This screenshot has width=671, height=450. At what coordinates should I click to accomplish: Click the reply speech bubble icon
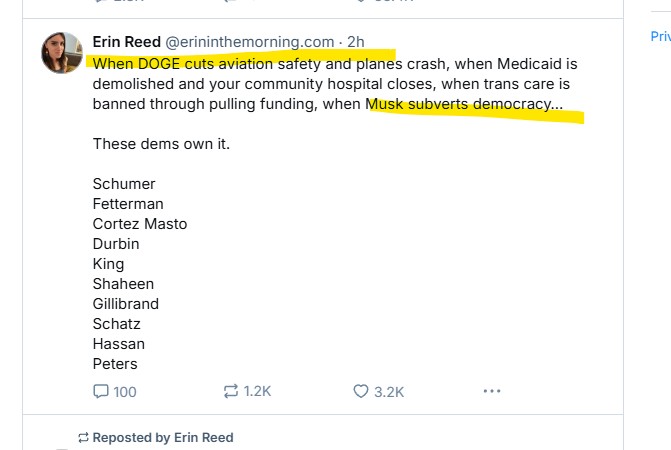[101, 392]
